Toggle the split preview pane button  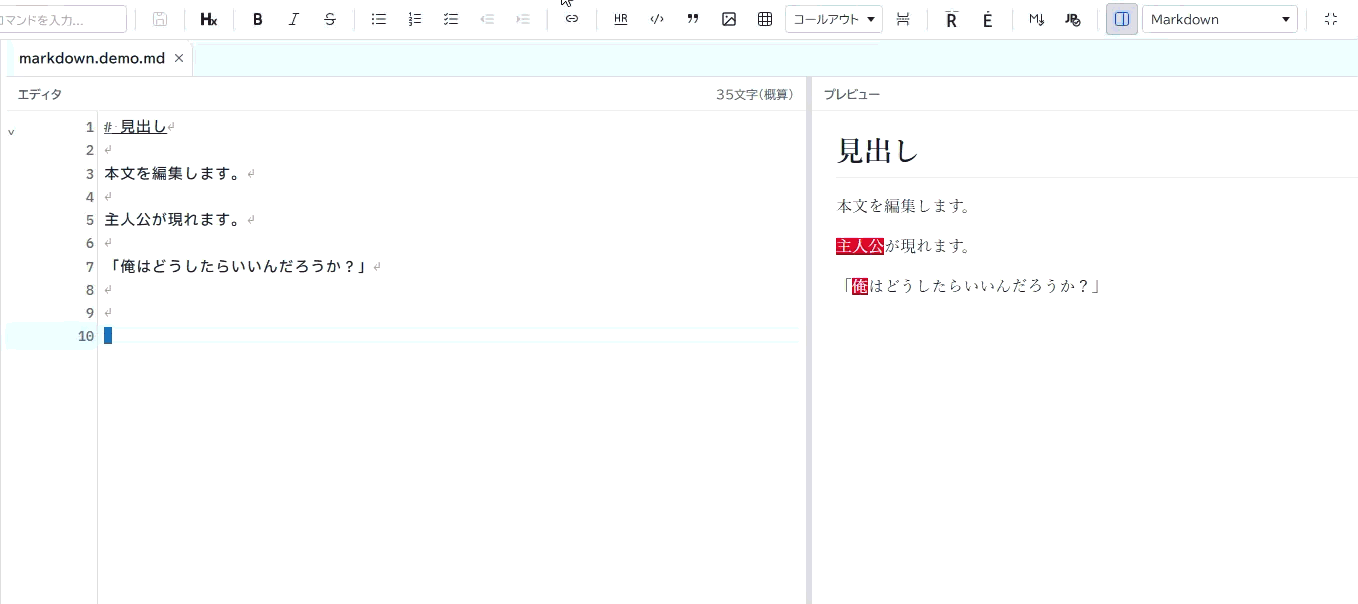1122,19
